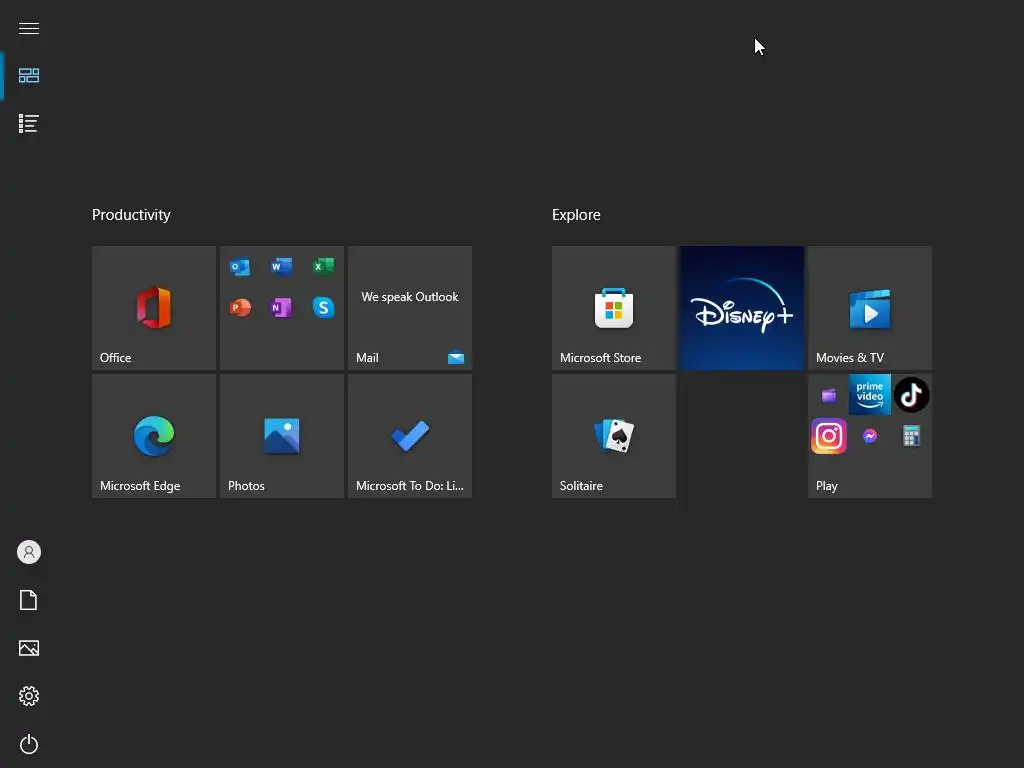Viewport: 1024px width, 768px height.
Task: Switch to Pinned tiles view
Action: click(x=29, y=76)
